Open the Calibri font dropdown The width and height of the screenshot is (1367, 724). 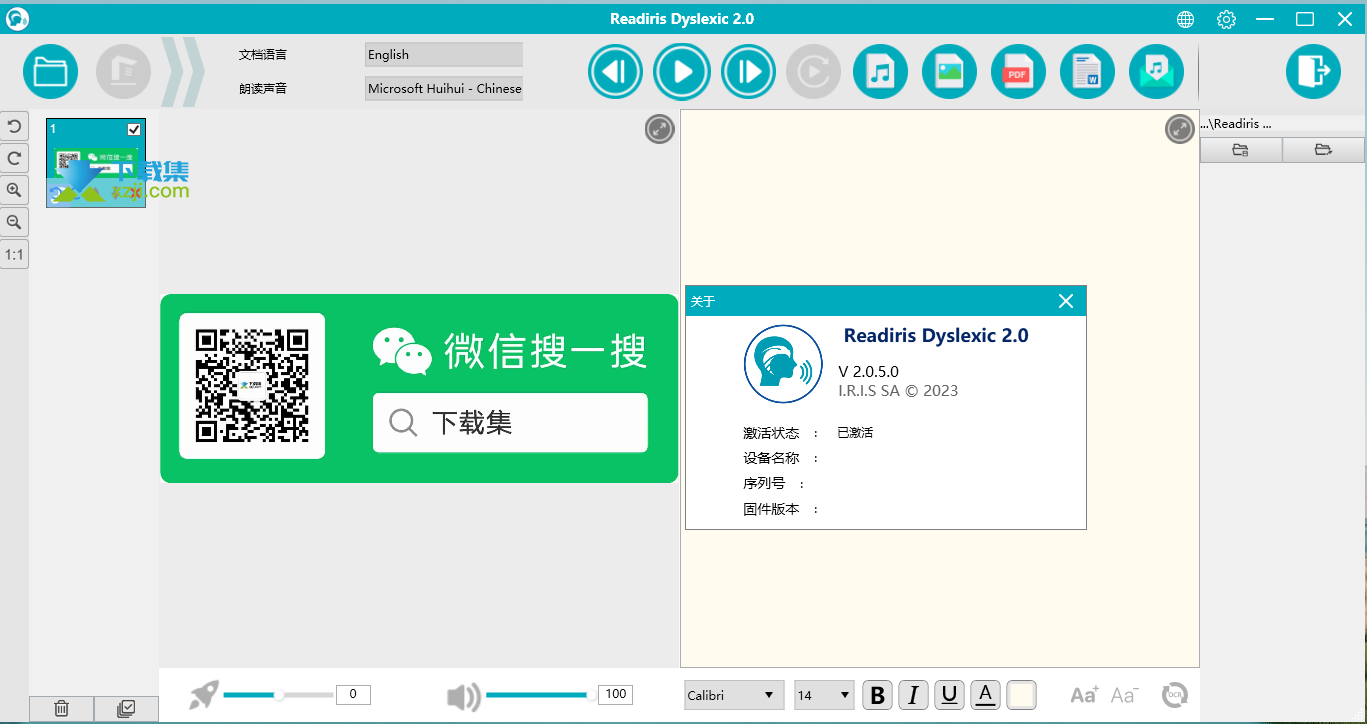click(x=734, y=695)
